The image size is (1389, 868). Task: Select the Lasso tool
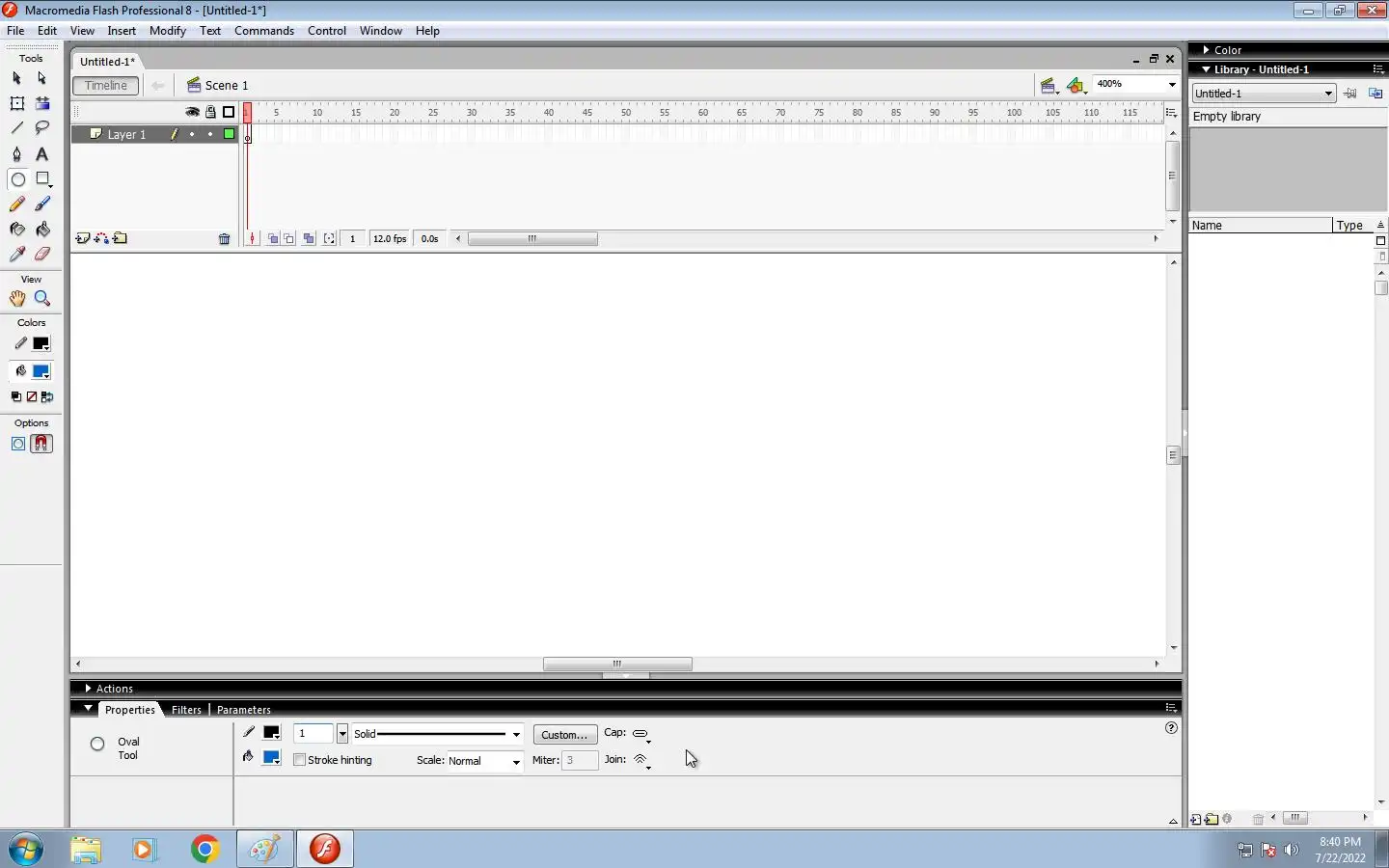click(x=41, y=128)
